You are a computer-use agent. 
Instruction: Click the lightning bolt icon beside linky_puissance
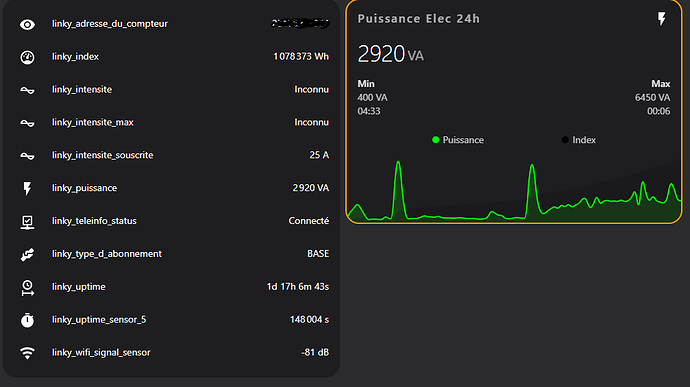coord(27,188)
